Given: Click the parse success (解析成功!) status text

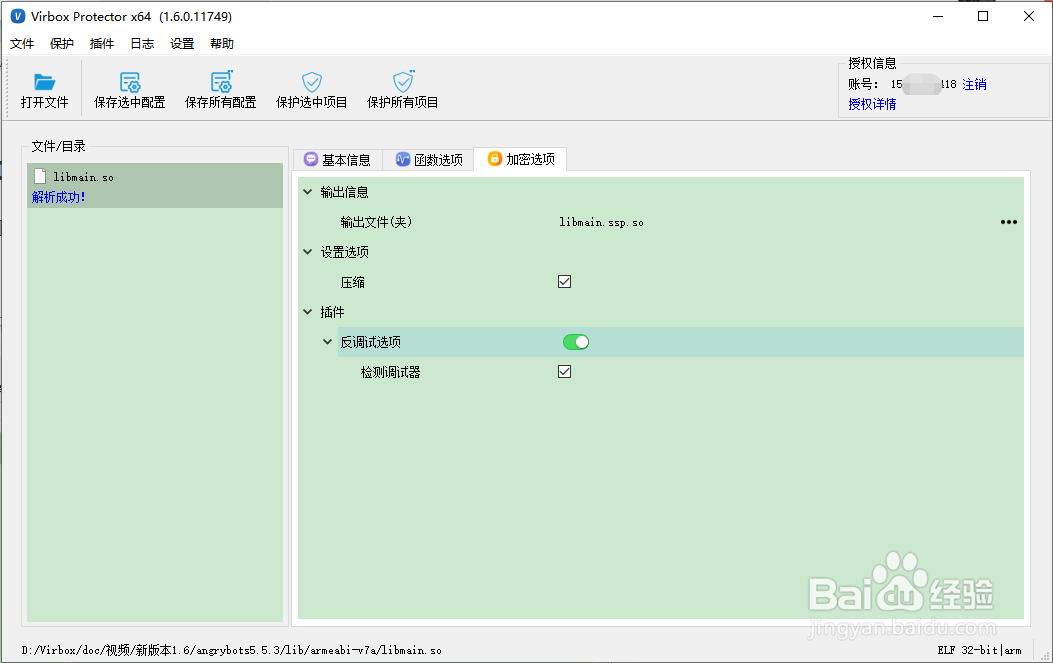Looking at the screenshot, I should (x=58, y=197).
